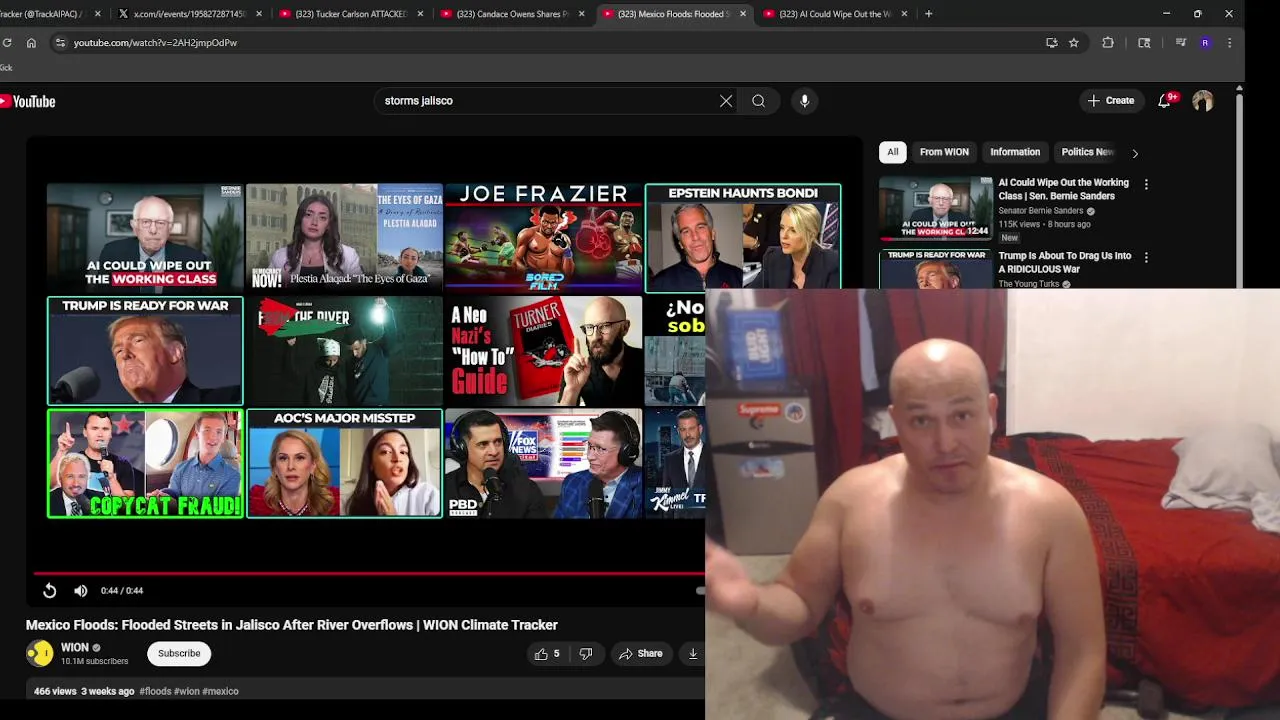
Task: Open options for AI Could Wipe Out video
Action: [x=1146, y=184]
